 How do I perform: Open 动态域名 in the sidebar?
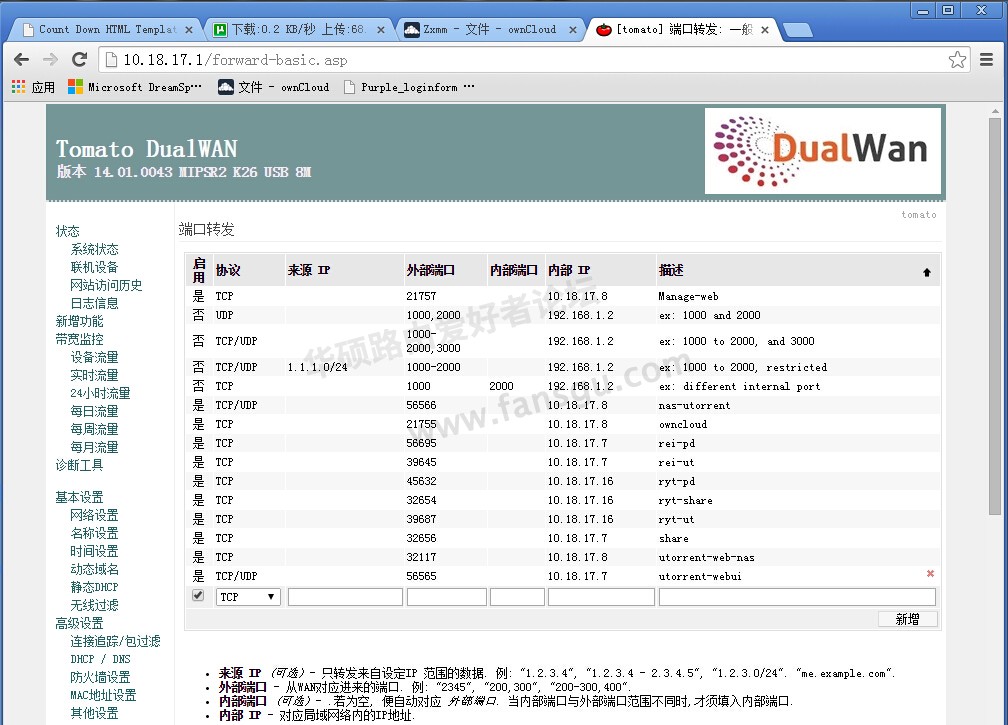pos(94,569)
